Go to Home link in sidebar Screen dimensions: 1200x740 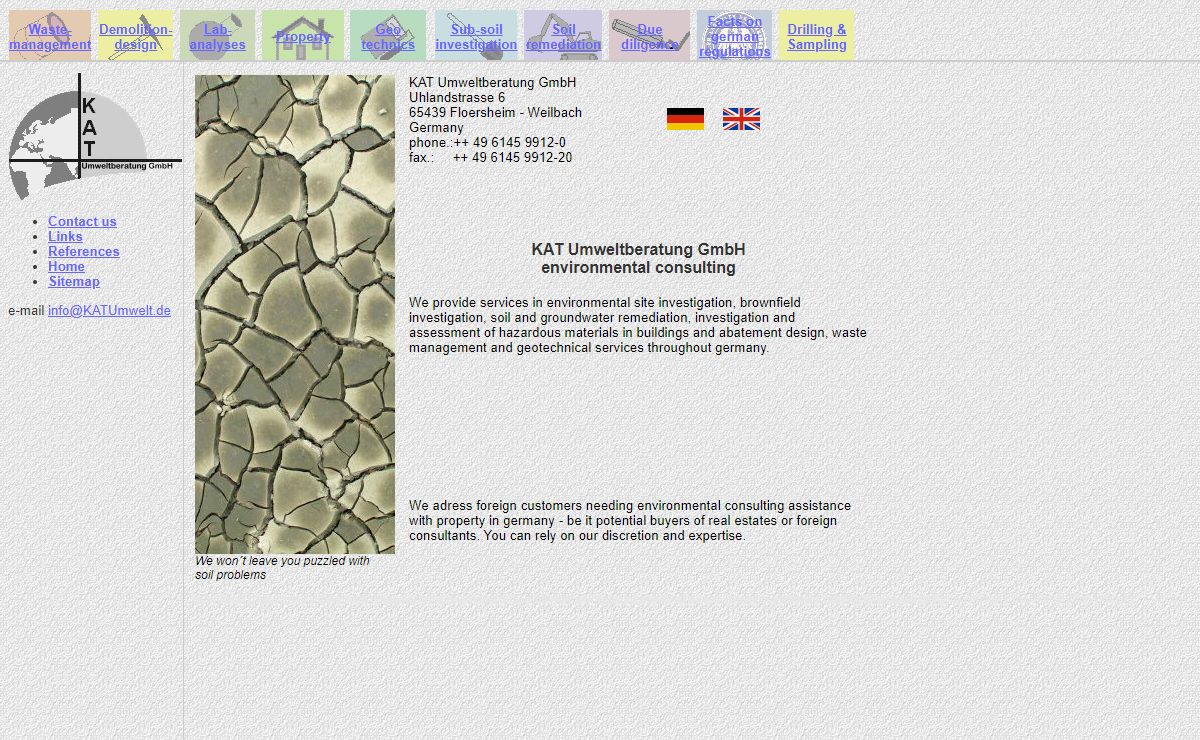click(66, 267)
